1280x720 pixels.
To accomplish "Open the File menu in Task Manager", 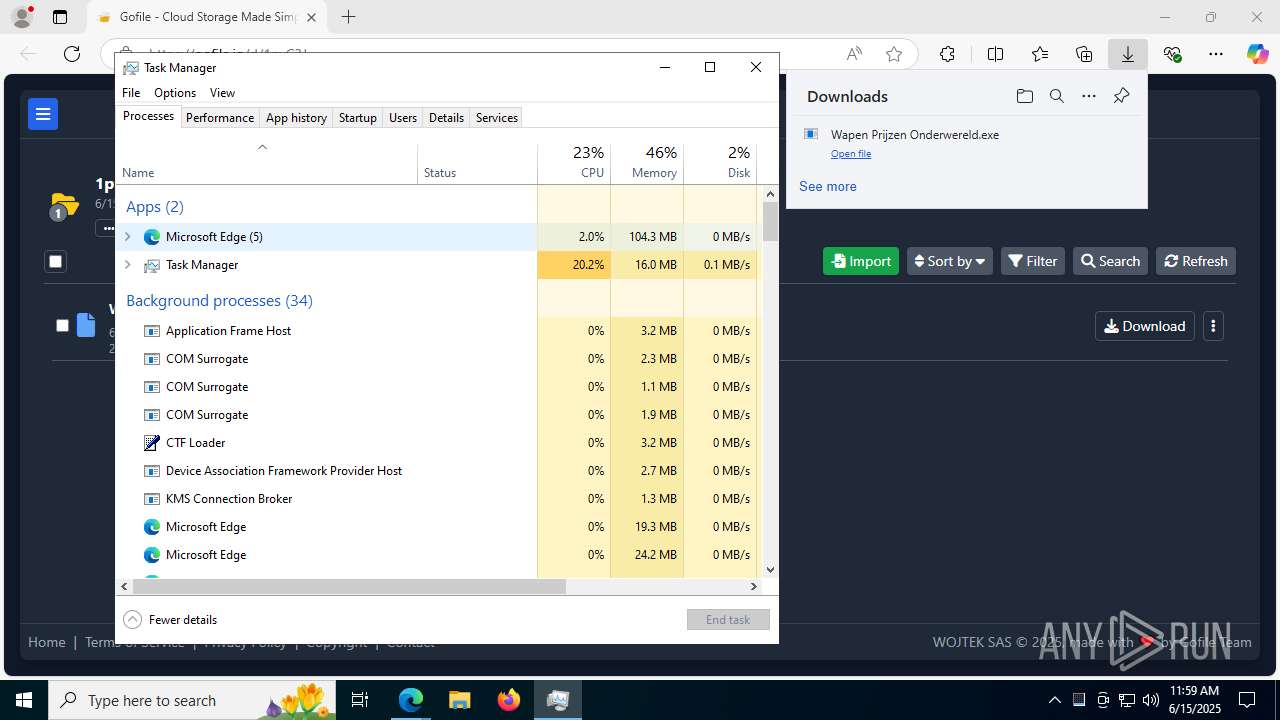I will point(131,92).
